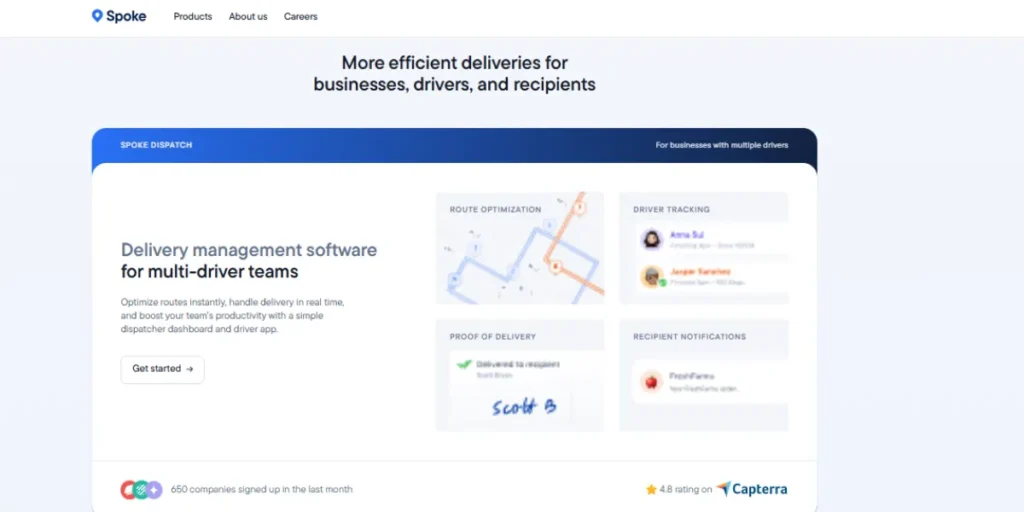Image resolution: width=1024 pixels, height=512 pixels.
Task: Open the Route Optimization map card
Action: point(520,248)
